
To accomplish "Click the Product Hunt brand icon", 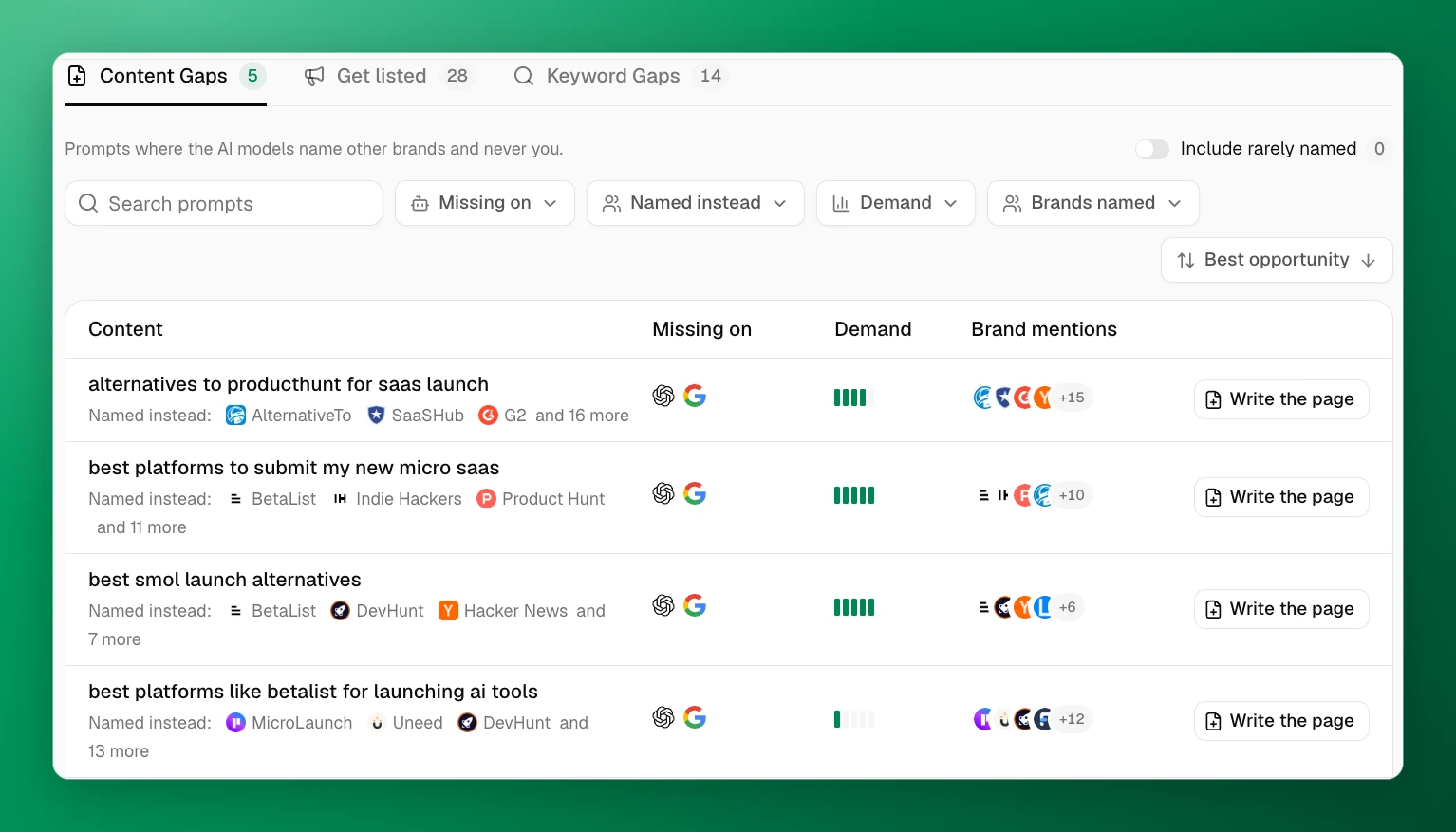I will click(x=486, y=499).
